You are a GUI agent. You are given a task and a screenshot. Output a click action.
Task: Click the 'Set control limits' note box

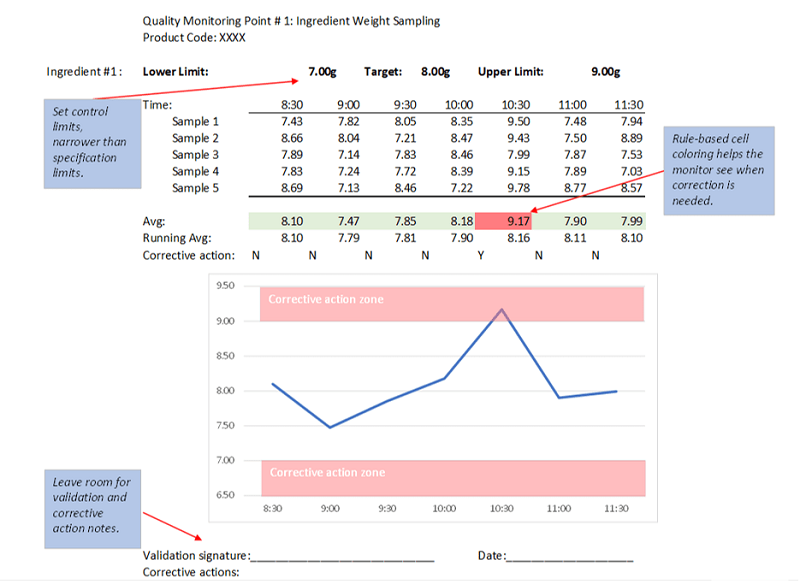pos(92,144)
